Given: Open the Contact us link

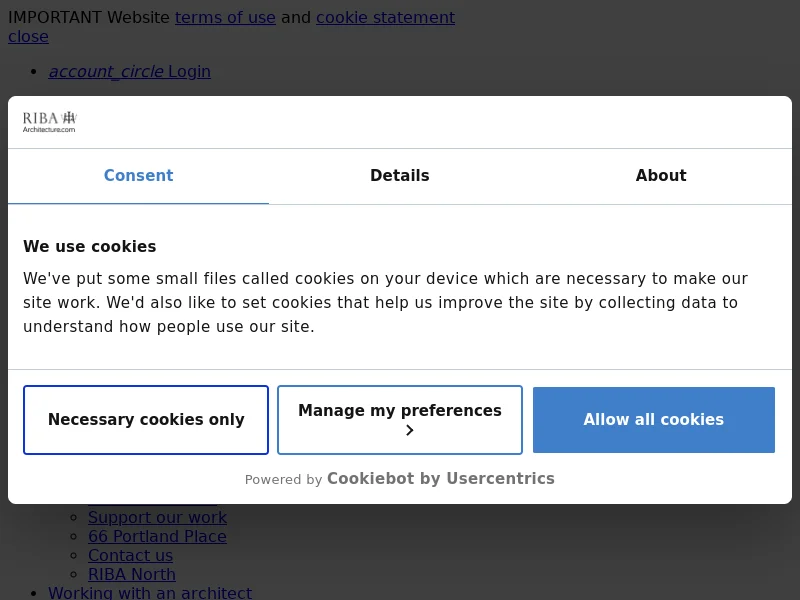Looking at the screenshot, I should tap(130, 556).
